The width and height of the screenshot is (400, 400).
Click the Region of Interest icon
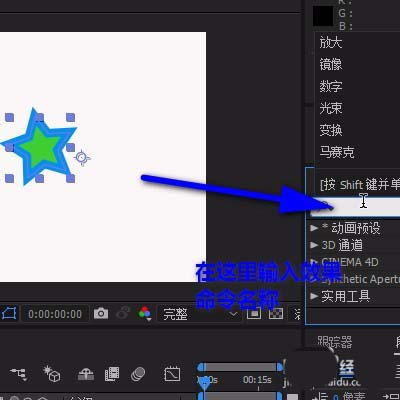click(x=254, y=314)
